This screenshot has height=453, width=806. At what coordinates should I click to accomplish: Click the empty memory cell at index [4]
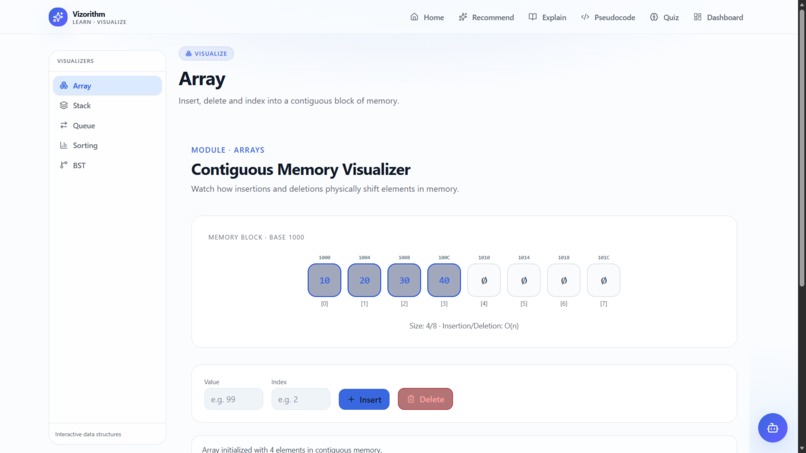(484, 280)
